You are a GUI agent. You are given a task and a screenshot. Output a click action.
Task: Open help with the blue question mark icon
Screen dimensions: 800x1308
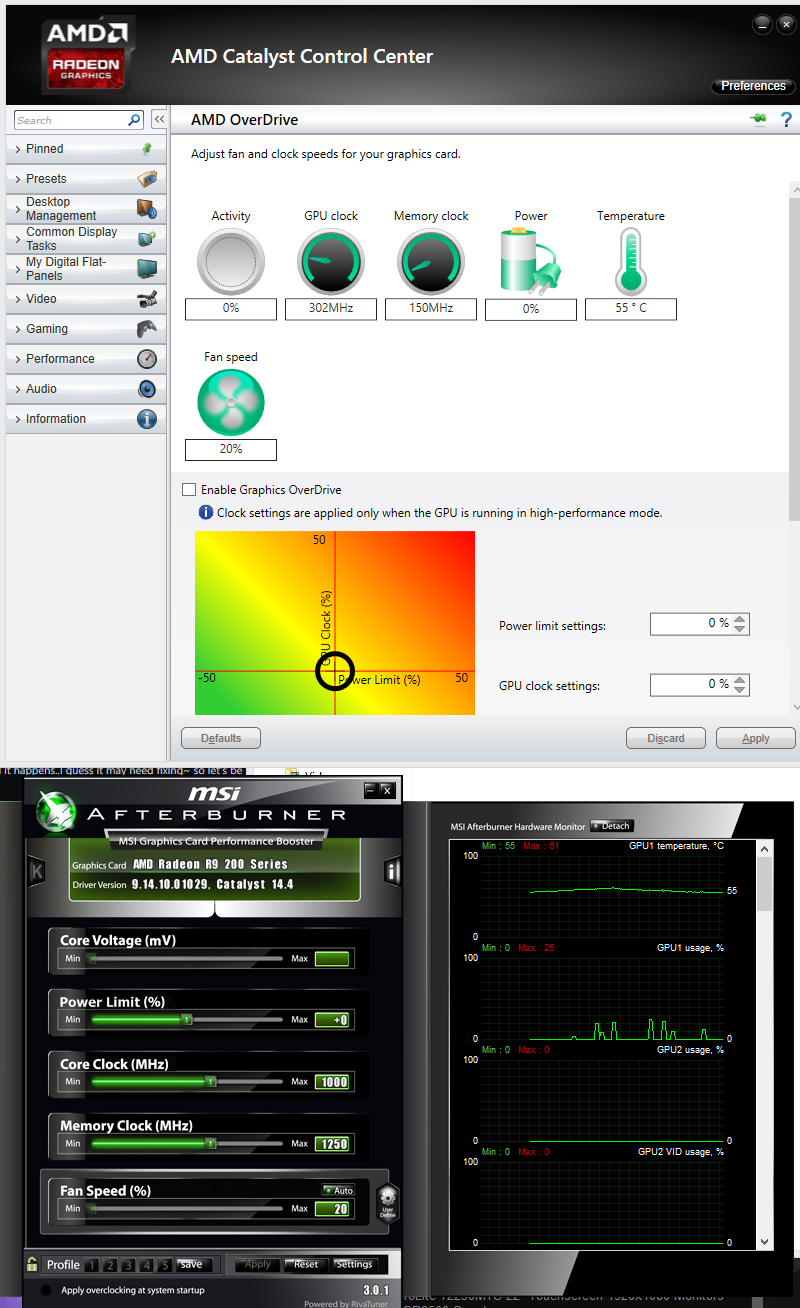786,120
